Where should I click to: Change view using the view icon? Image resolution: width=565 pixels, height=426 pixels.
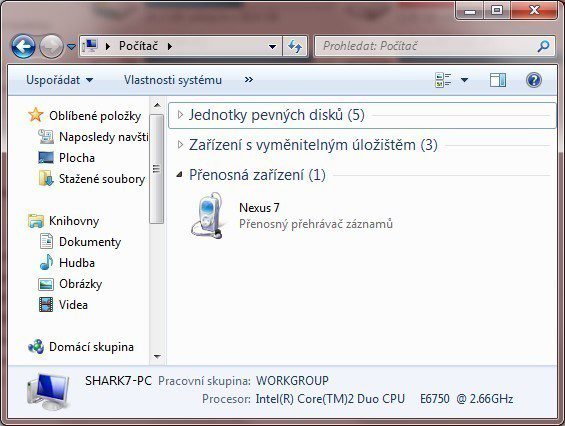(x=443, y=80)
